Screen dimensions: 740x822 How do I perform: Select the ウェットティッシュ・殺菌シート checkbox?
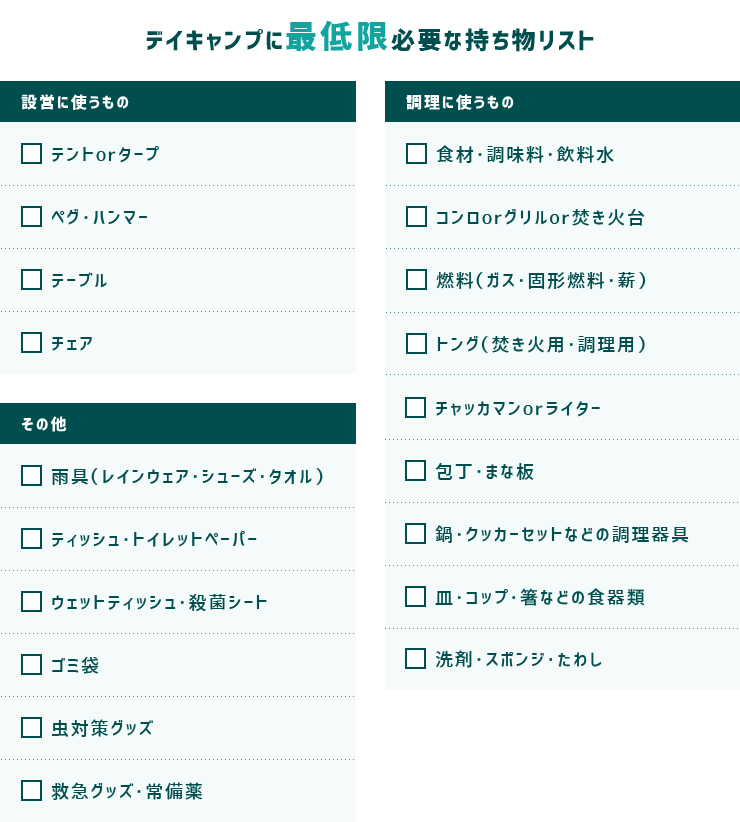click(31, 601)
